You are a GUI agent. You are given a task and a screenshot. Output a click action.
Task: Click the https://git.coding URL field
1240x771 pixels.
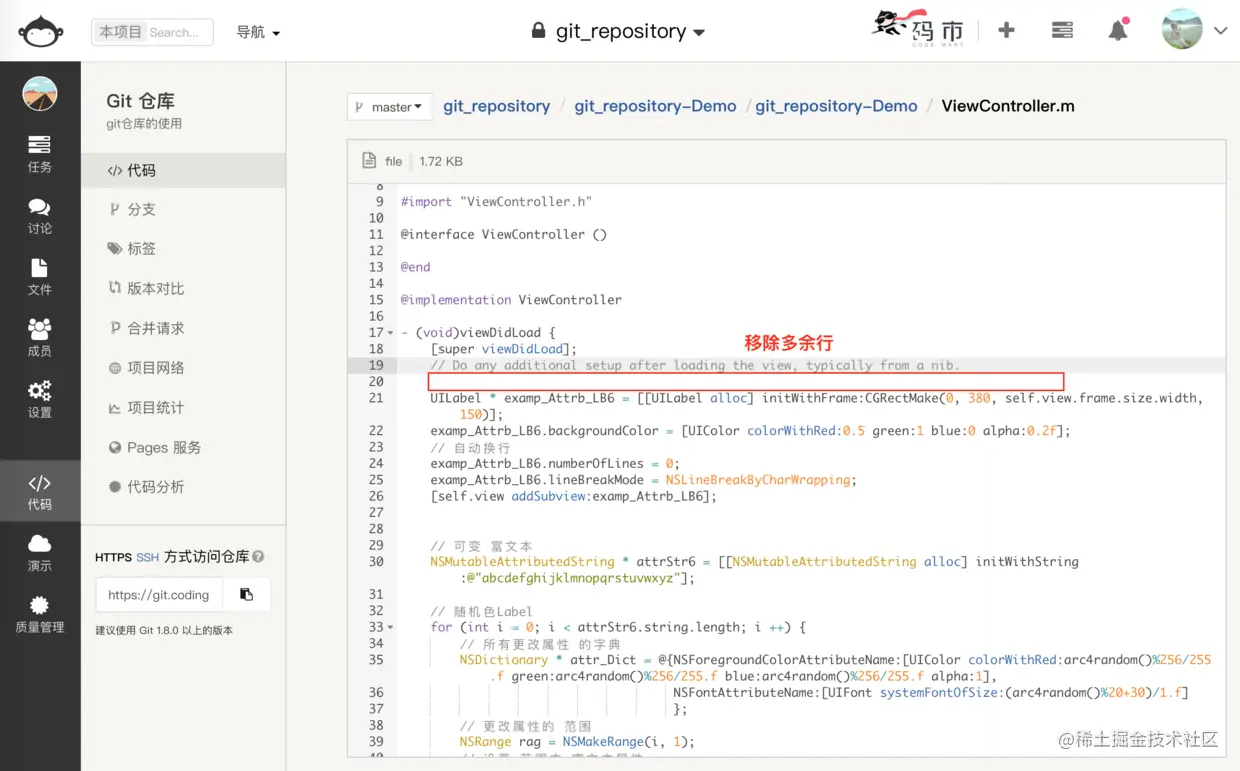click(159, 594)
